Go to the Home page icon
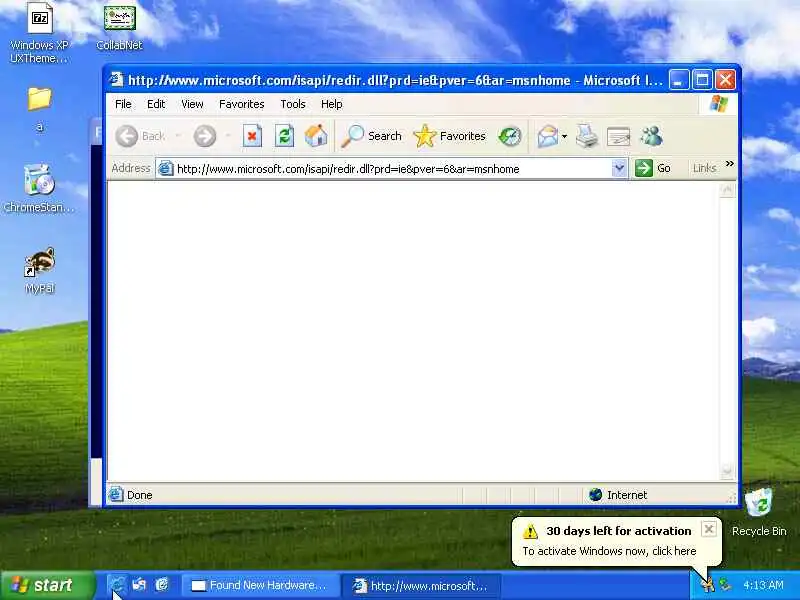 pyautogui.click(x=316, y=136)
